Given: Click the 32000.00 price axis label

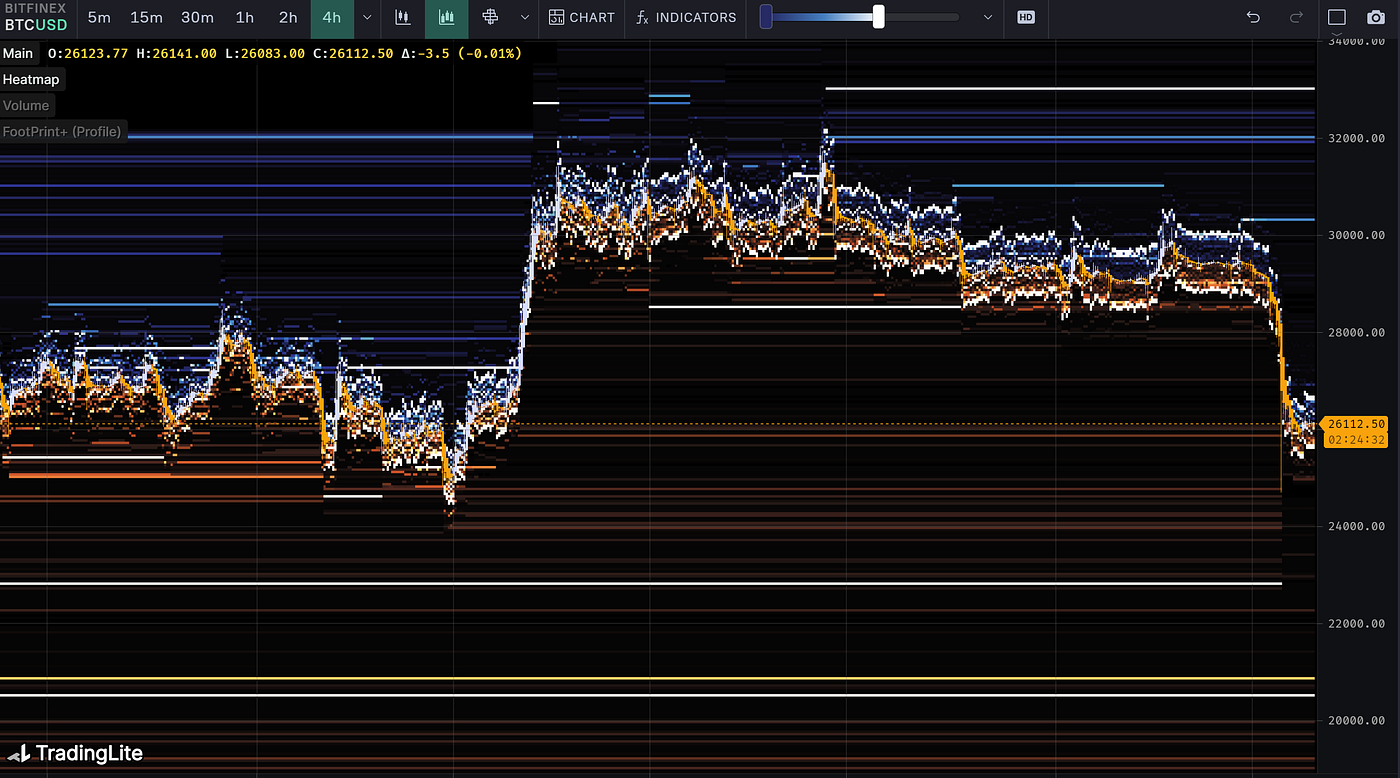Looking at the screenshot, I should [x=1356, y=138].
